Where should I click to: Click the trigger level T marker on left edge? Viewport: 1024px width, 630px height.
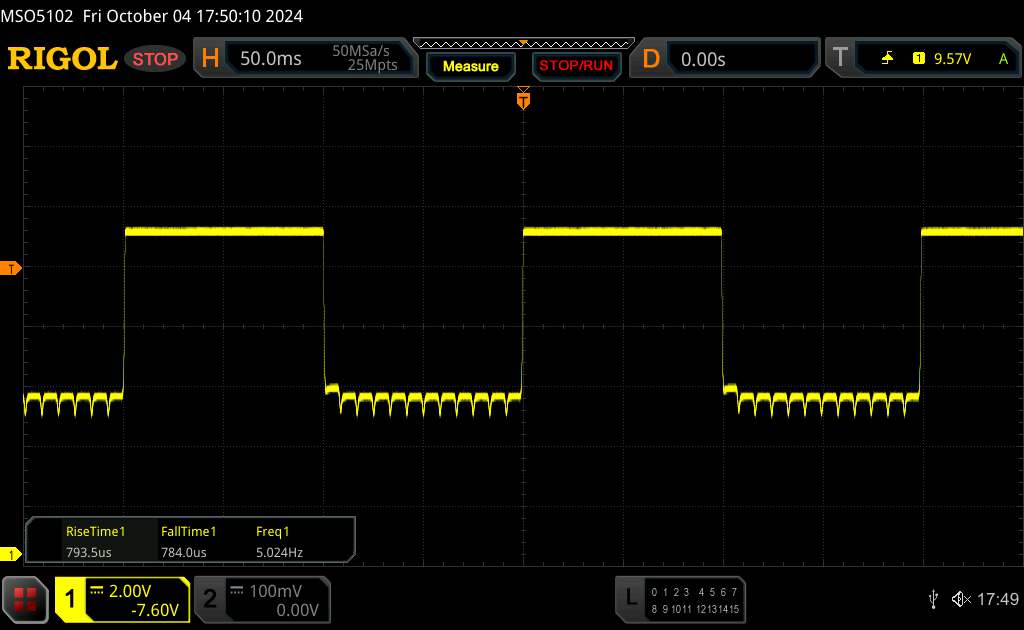tap(11, 268)
